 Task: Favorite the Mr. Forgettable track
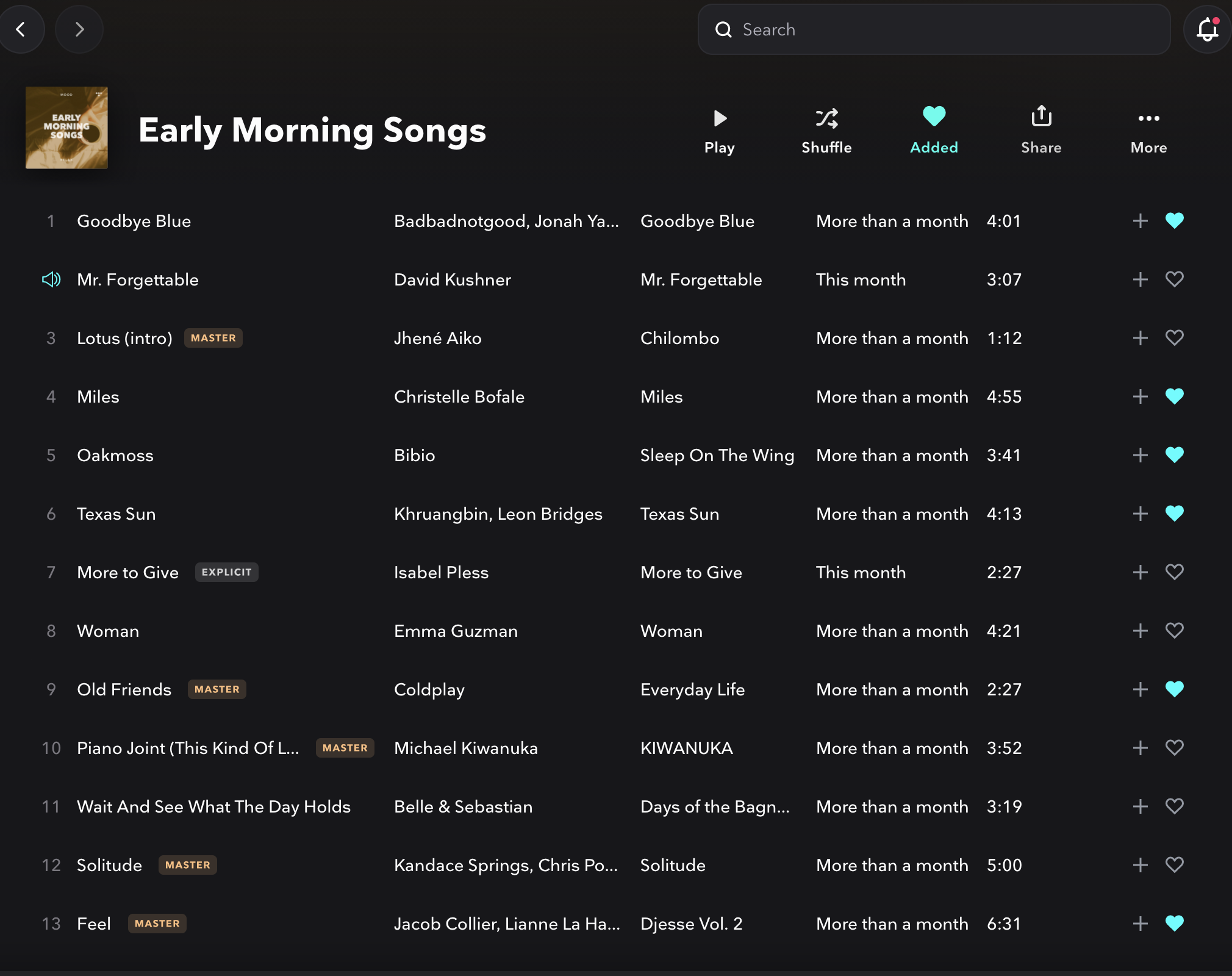pyautogui.click(x=1174, y=279)
